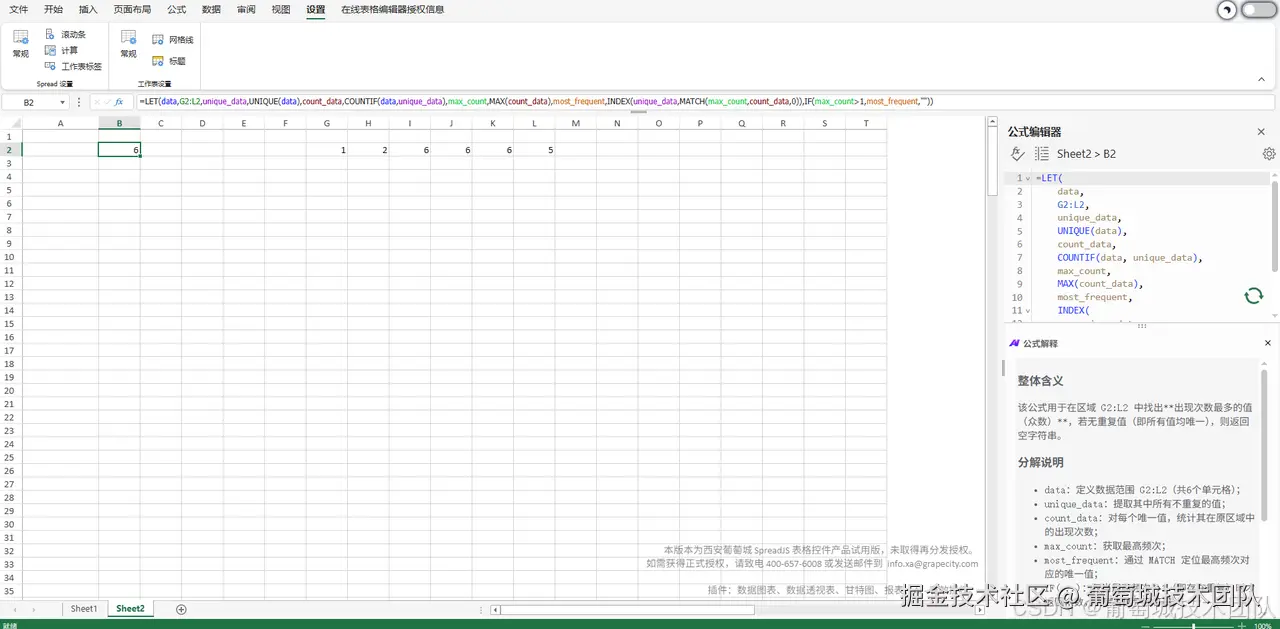Viewport: 1280px width, 629px height.
Task: Add a new sheet with plus icon
Action: pos(181,609)
